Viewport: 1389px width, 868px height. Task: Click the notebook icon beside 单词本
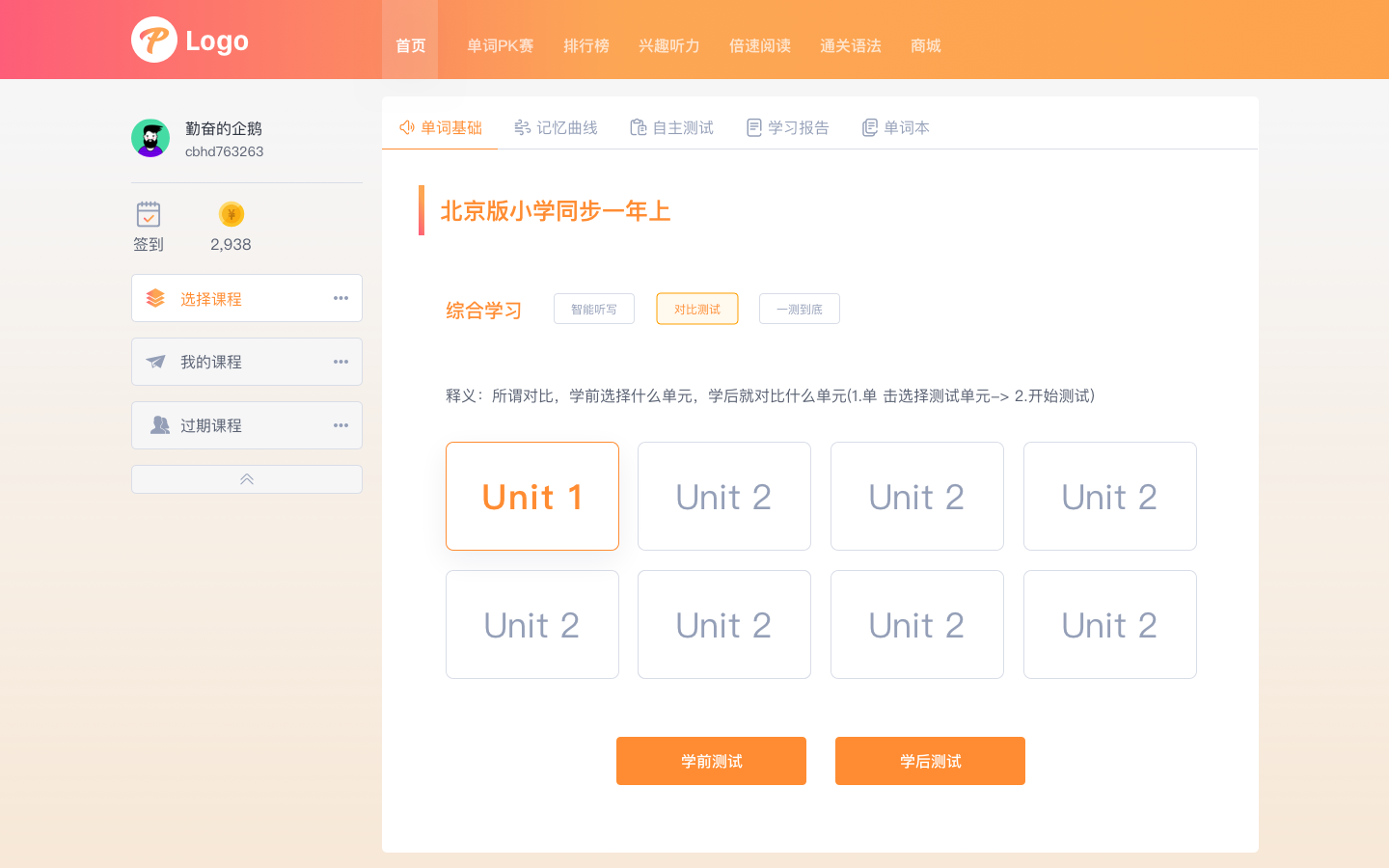869,127
